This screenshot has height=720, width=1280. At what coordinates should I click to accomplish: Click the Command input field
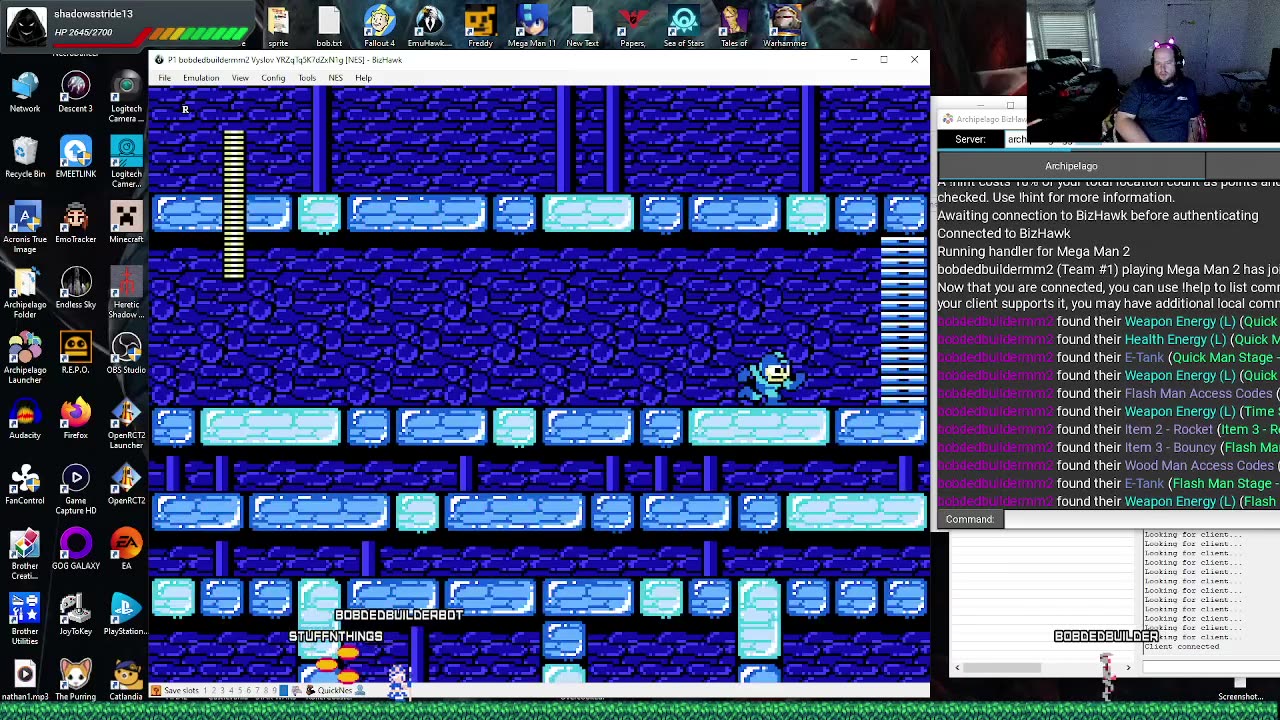click(x=1142, y=519)
